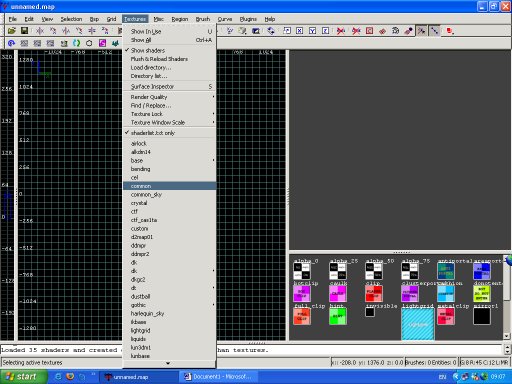Click the Cubic clip camera icon
This screenshot has height=384, width=512.
[x=256, y=31]
